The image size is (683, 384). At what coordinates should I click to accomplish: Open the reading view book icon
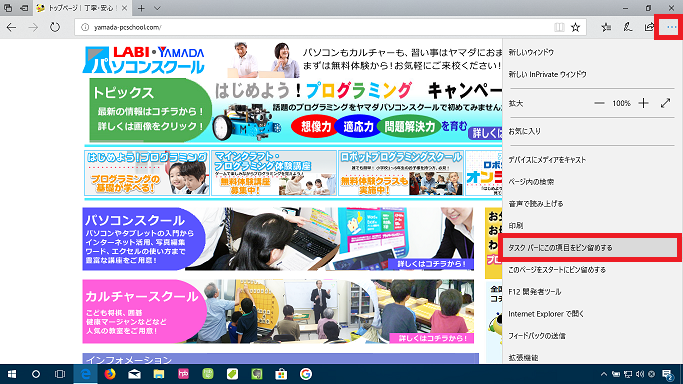tap(559, 27)
